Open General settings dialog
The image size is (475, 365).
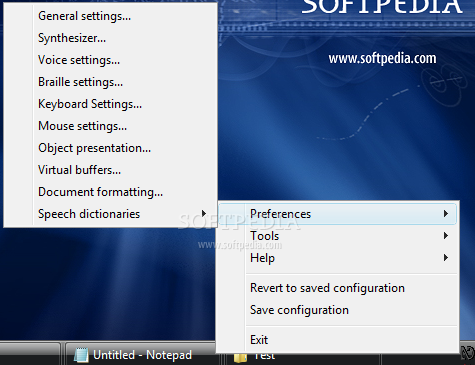[110, 16]
